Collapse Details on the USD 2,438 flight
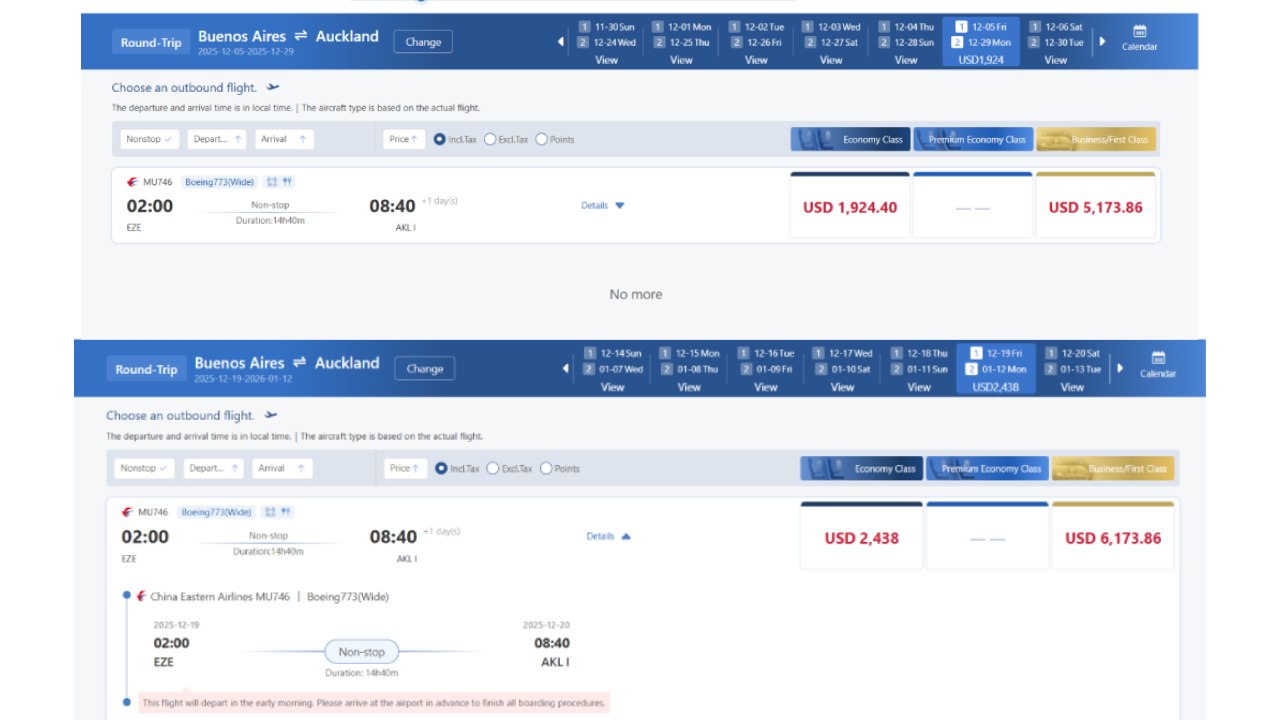 (x=608, y=536)
